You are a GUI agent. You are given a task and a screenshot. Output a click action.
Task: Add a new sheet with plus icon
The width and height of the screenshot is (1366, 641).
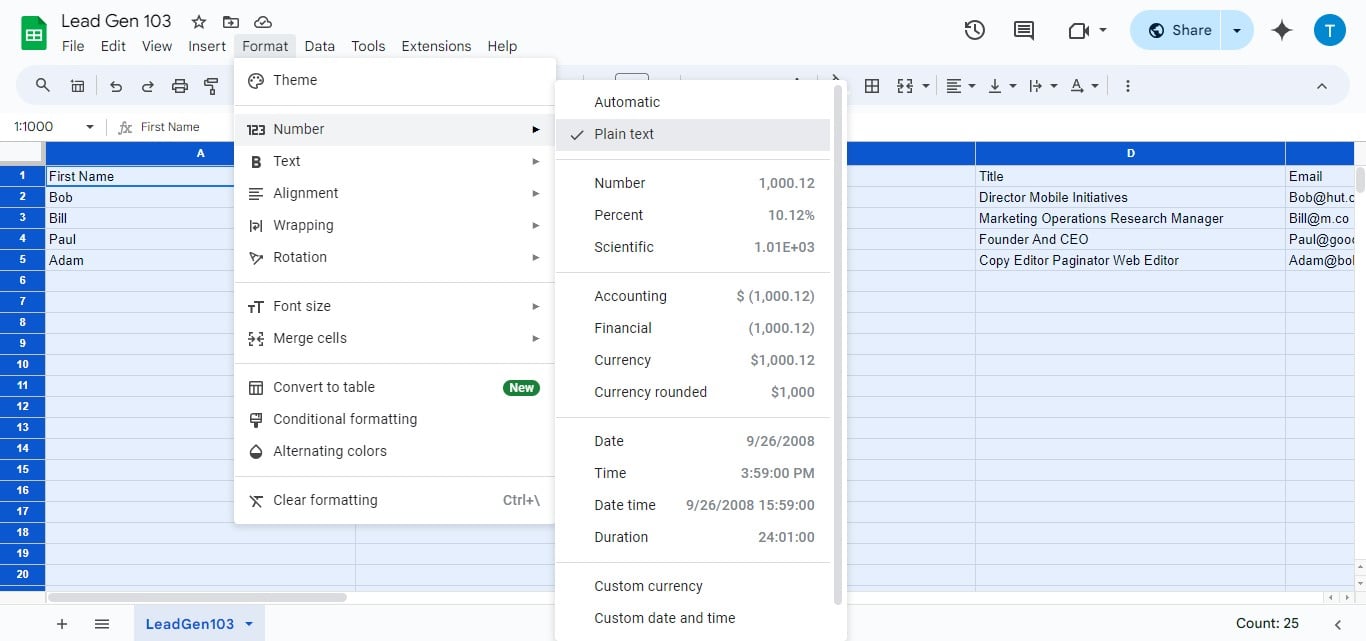click(x=62, y=624)
